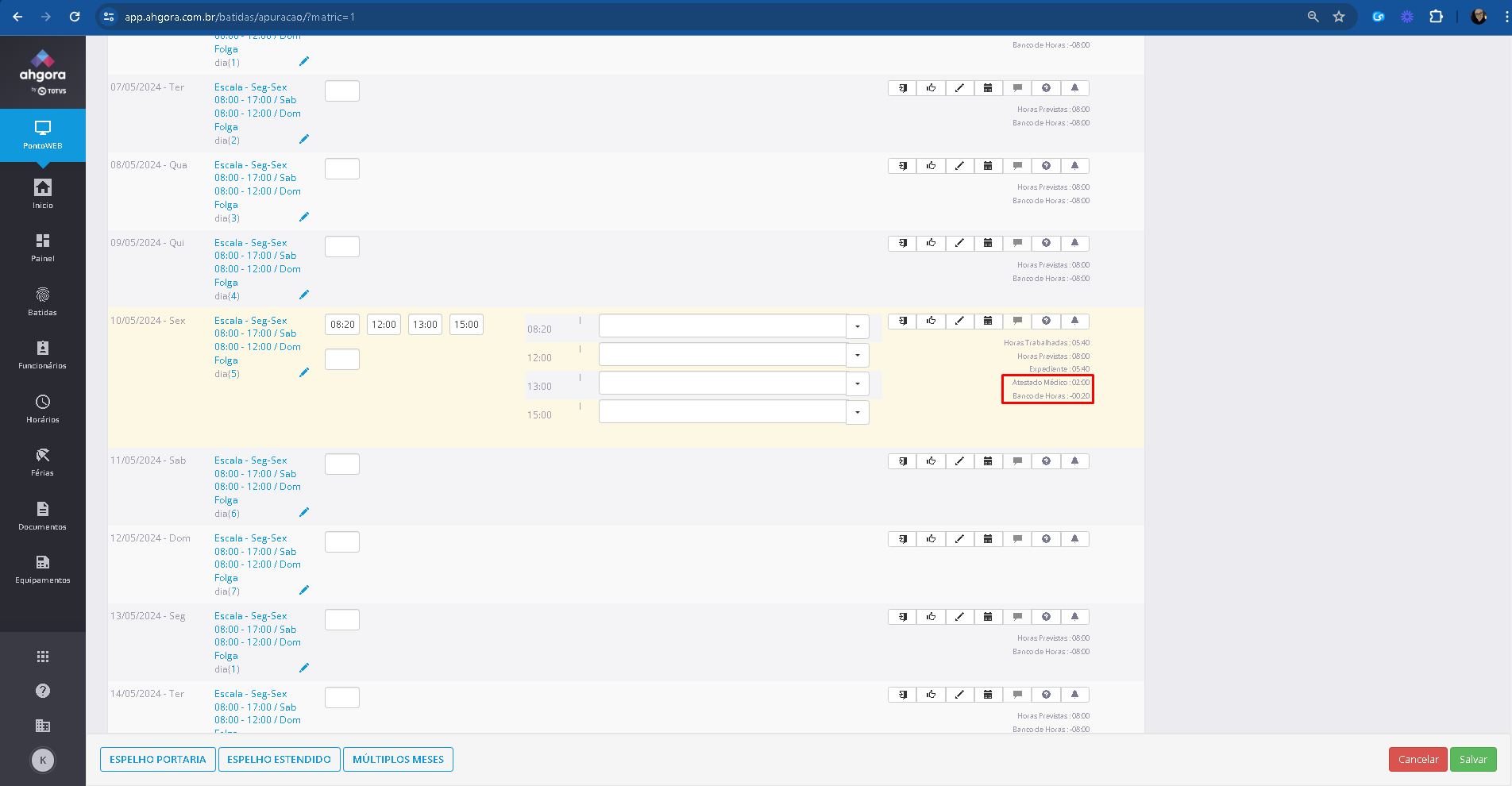Click pencil icon in 14/05/2024 action toolbar
The image size is (1512, 786).
959,695
